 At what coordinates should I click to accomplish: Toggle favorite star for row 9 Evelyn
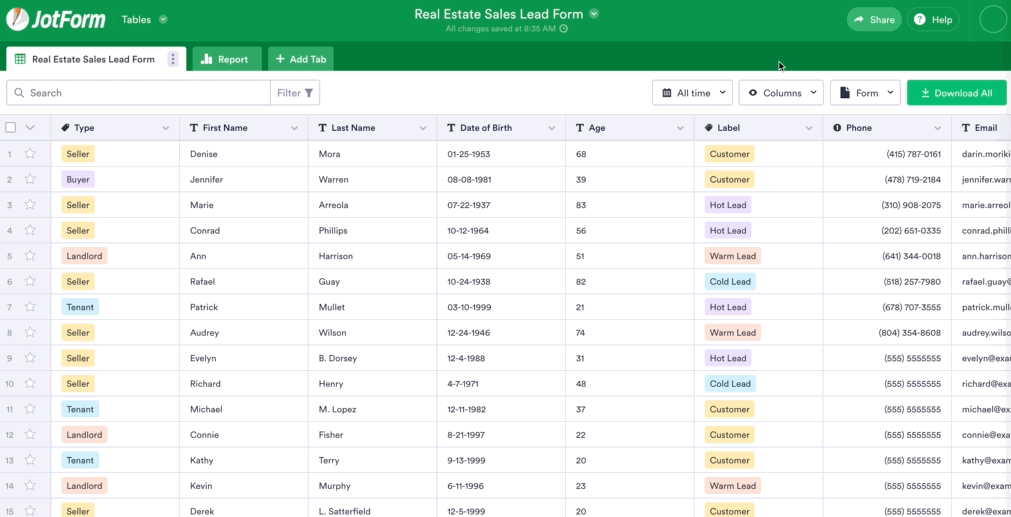pyautogui.click(x=30, y=358)
